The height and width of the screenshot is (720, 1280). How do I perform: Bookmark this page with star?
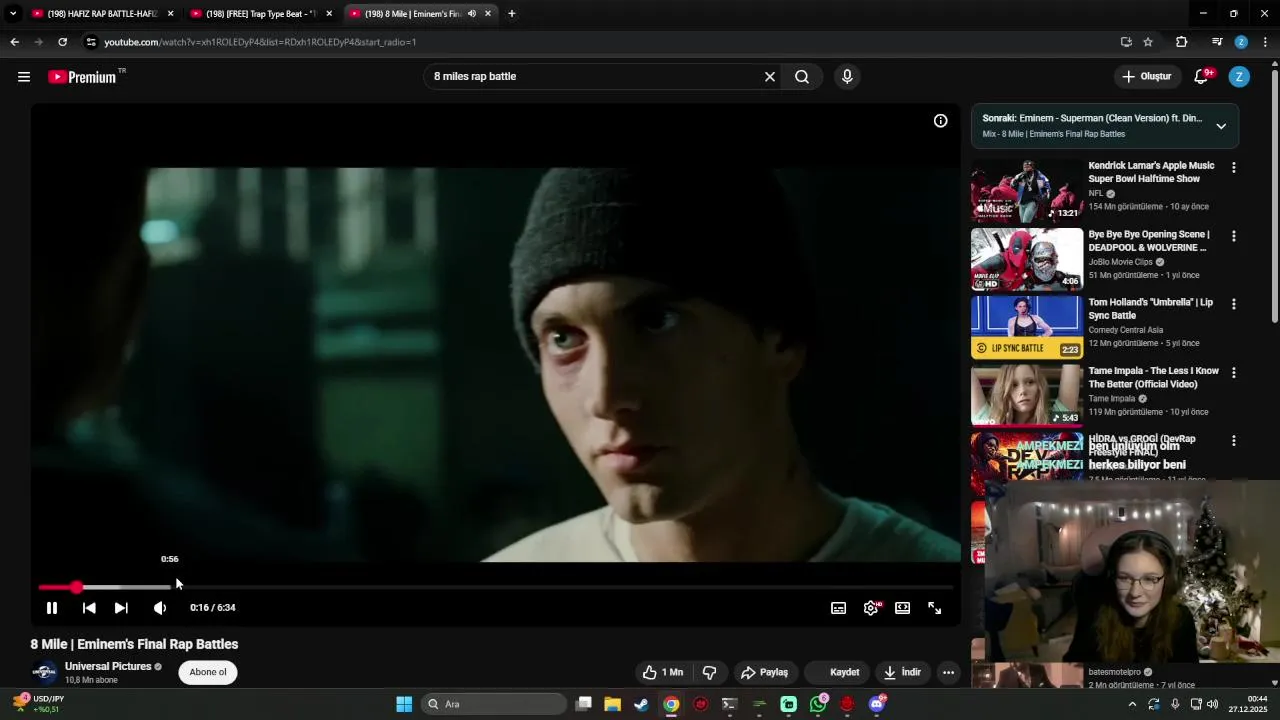click(x=1148, y=42)
